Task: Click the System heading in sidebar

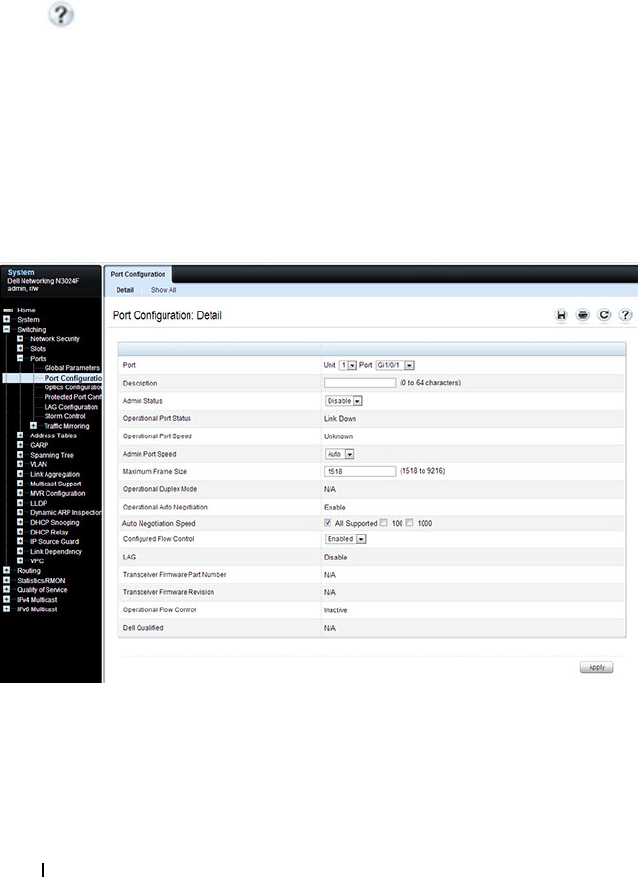Action: click(21, 272)
